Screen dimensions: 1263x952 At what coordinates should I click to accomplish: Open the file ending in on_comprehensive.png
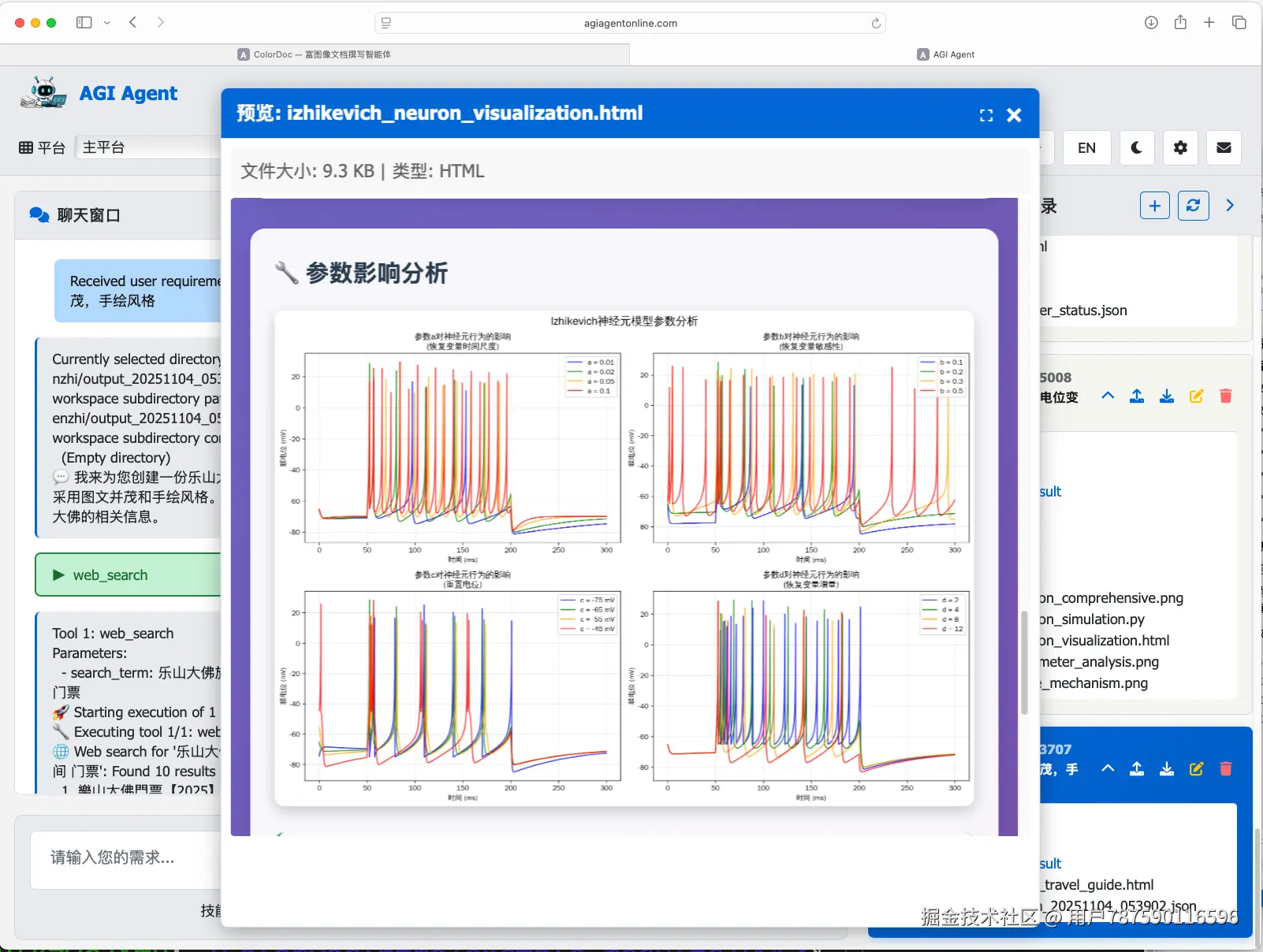[x=1112, y=598]
